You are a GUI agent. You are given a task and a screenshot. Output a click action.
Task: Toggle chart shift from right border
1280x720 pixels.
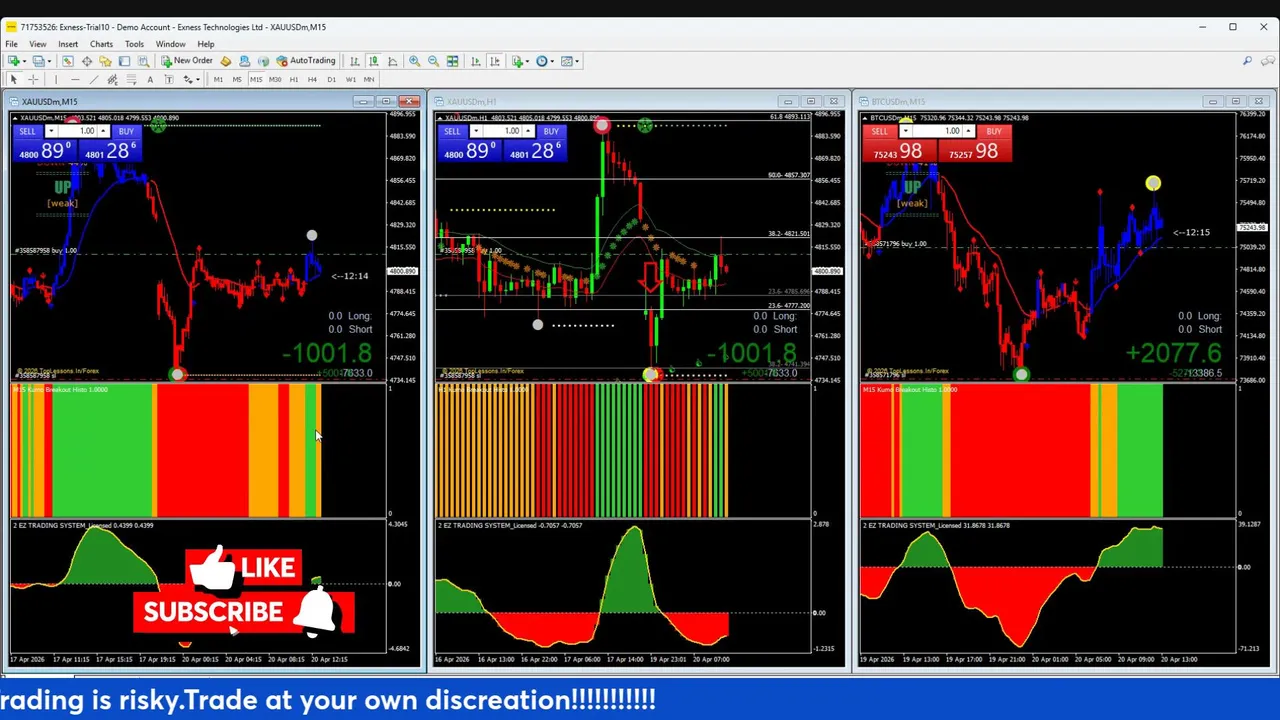(494, 61)
